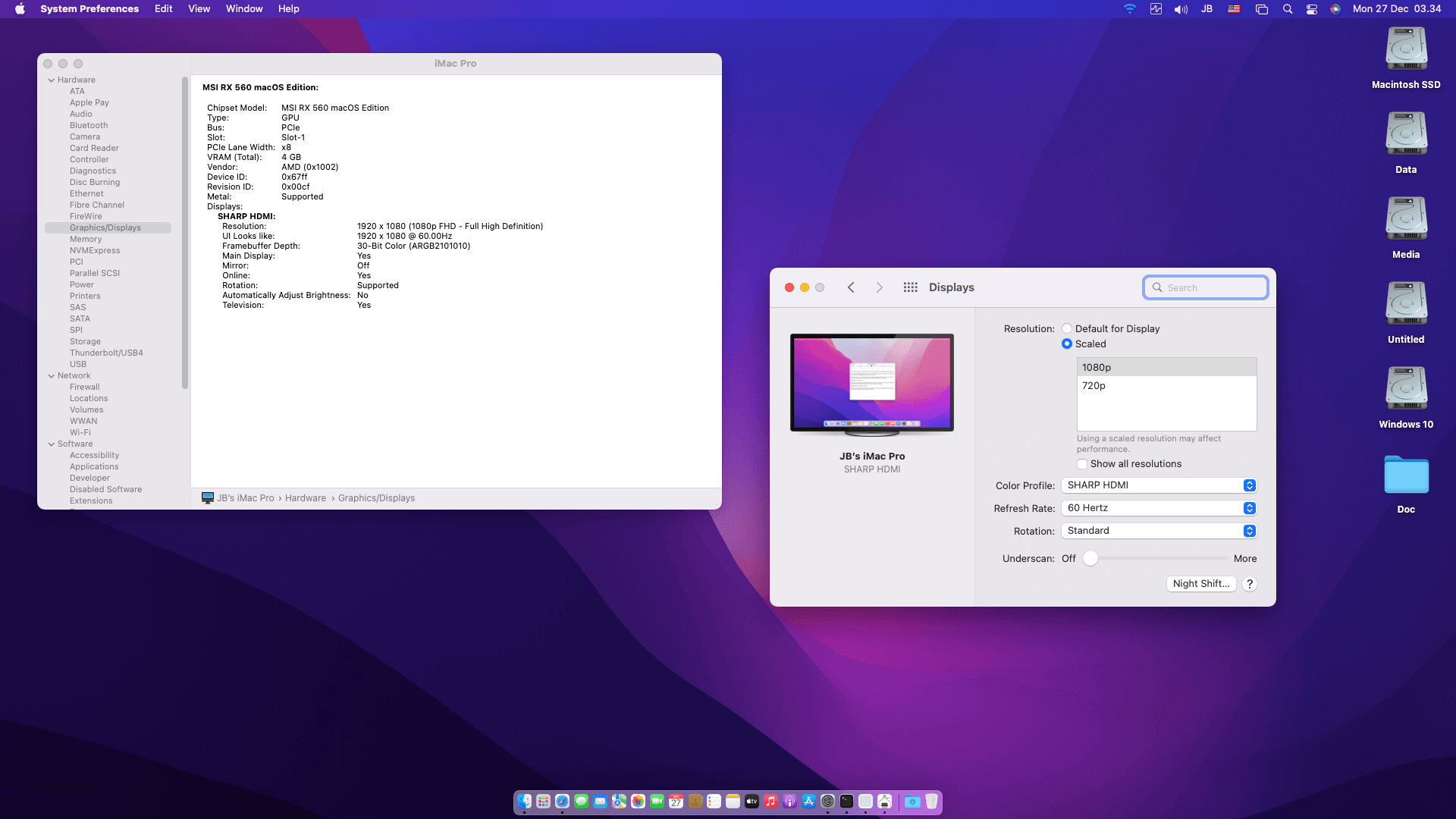
Task: Open the Trash in the Dock
Action: [932, 802]
